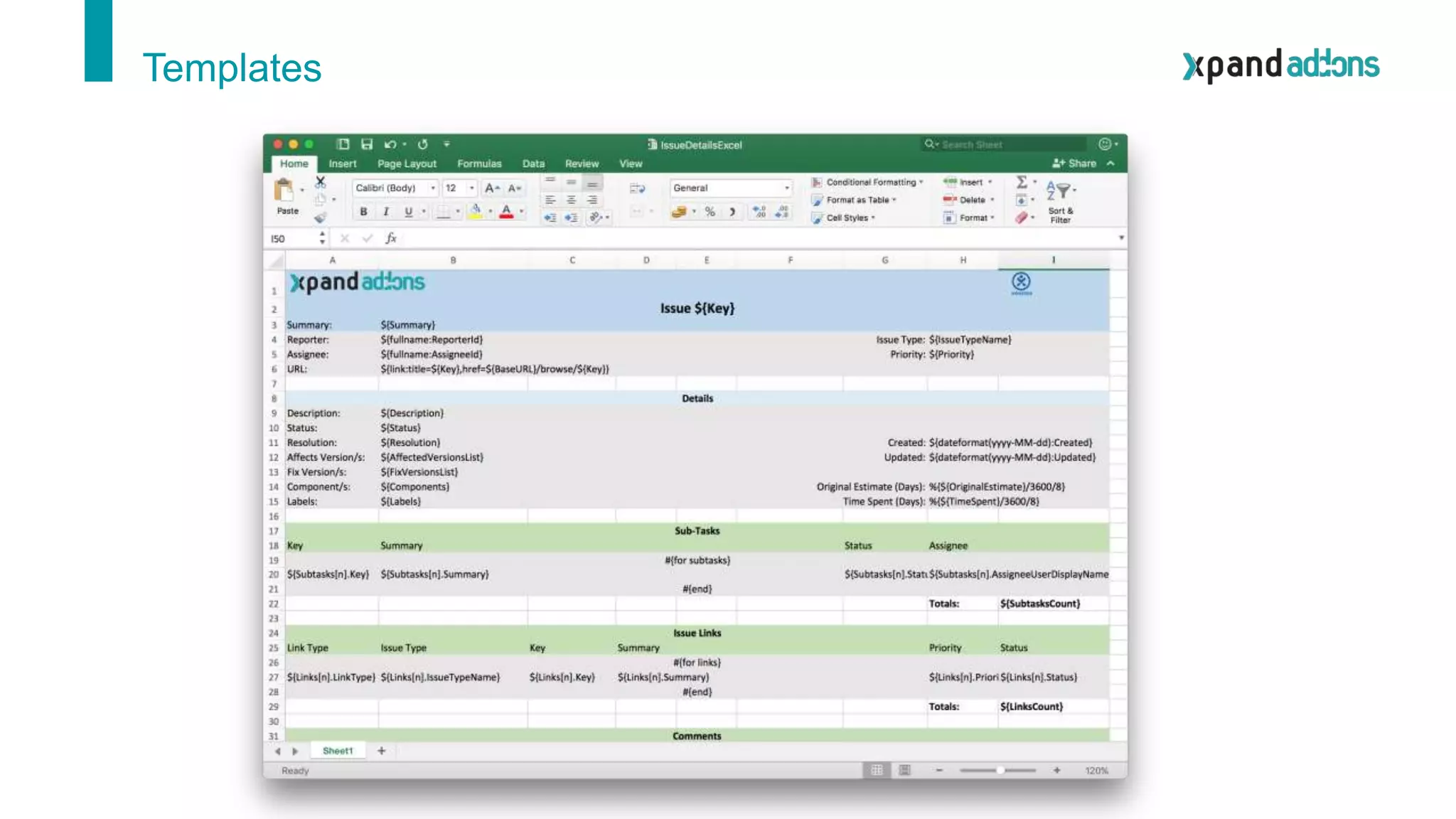Switch to the Formulas ribbon tab
1456x819 pixels.
[478, 164]
